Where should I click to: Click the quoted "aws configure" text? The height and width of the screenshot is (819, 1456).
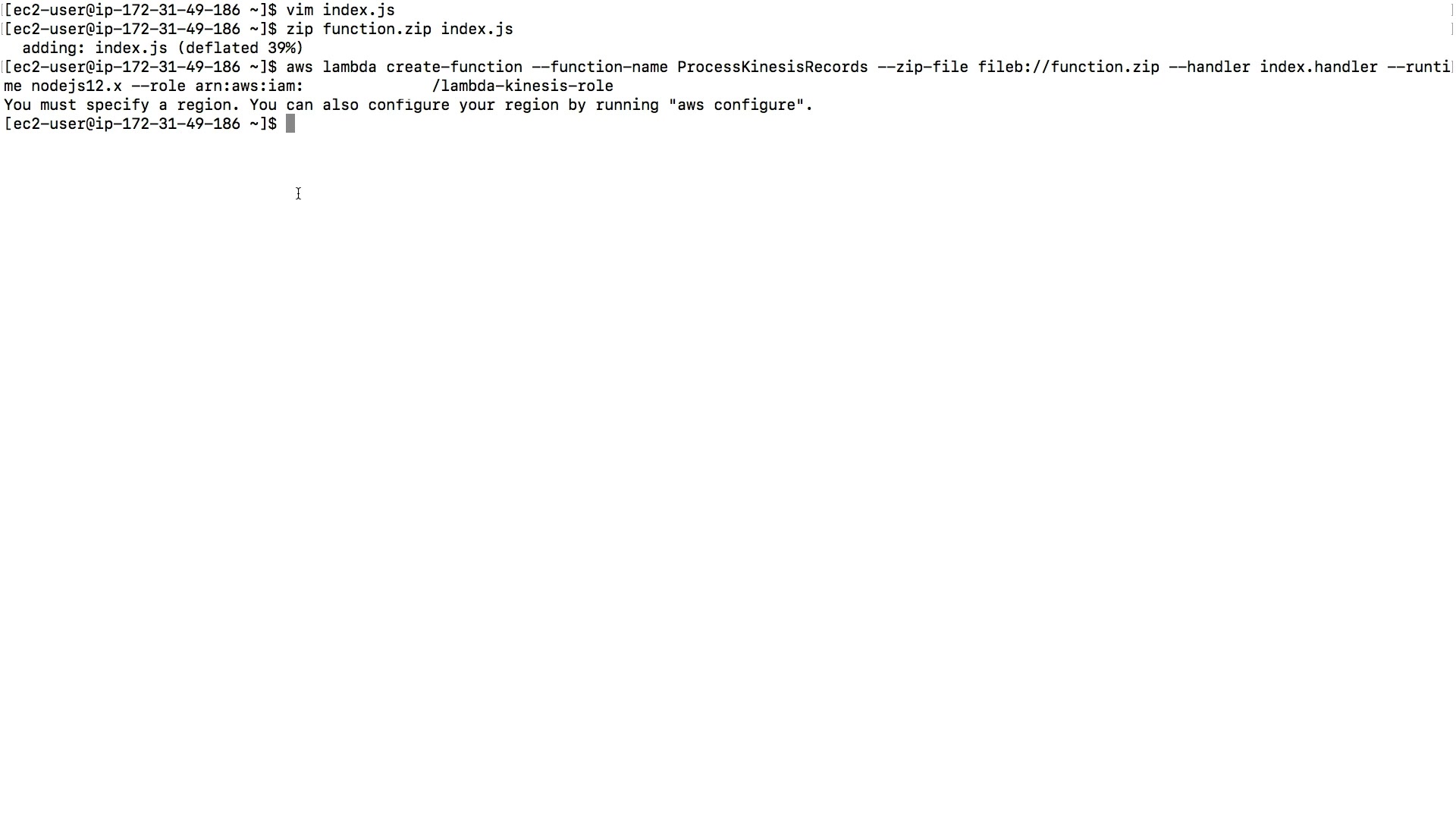(x=736, y=105)
